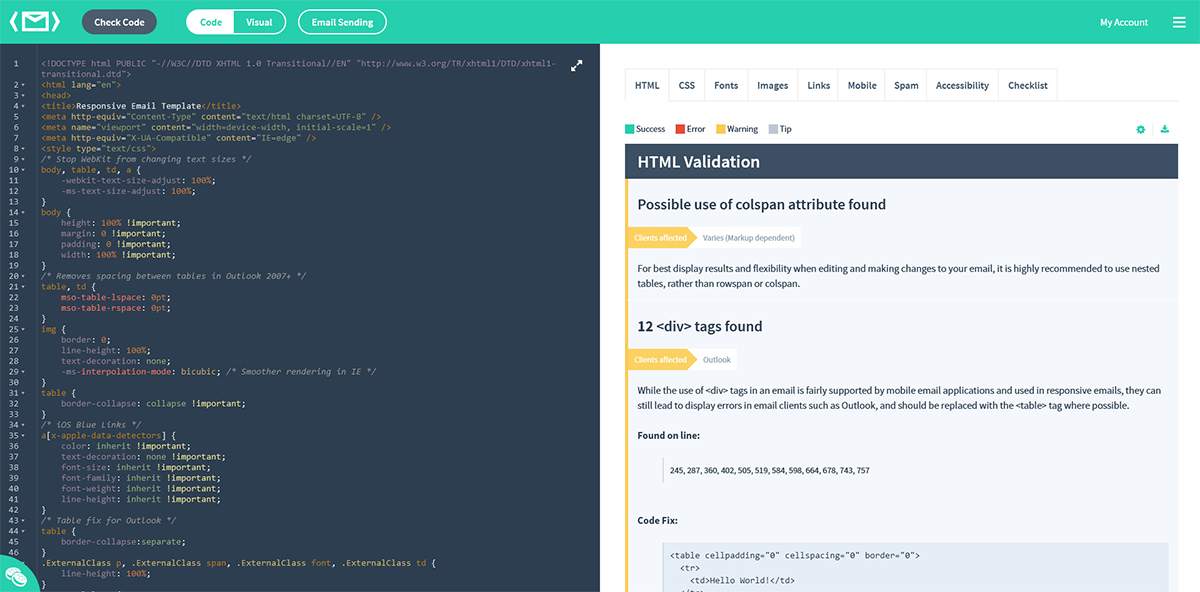Click the 'border-collapse:separate;' code line
The image size is (1200, 592).
coord(123,541)
